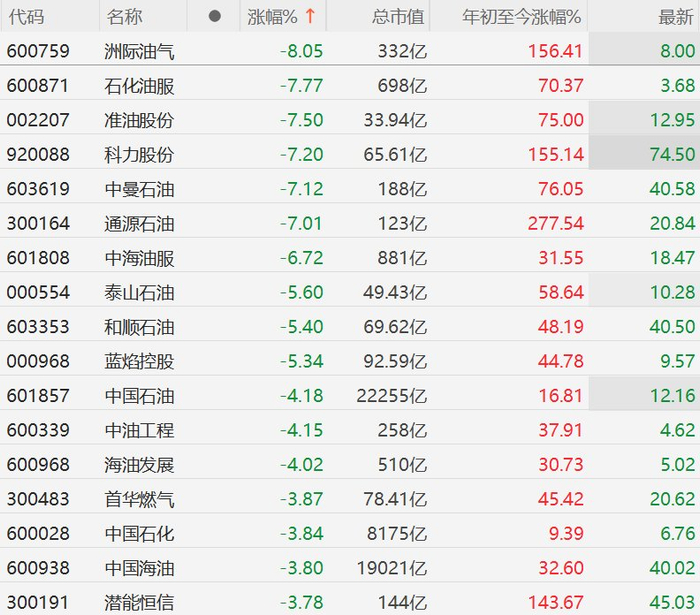Select 中国海油 stock name
The width and height of the screenshot is (700, 615).
(x=139, y=568)
